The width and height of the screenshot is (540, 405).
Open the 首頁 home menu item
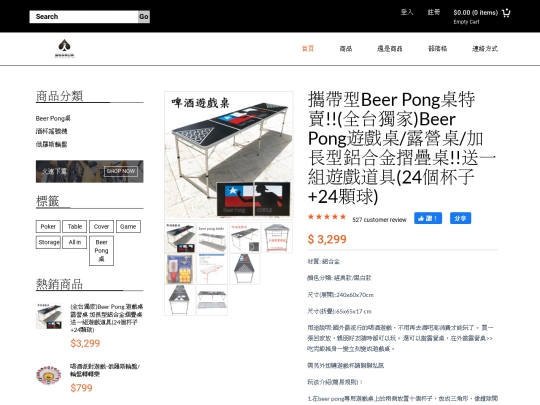click(308, 49)
